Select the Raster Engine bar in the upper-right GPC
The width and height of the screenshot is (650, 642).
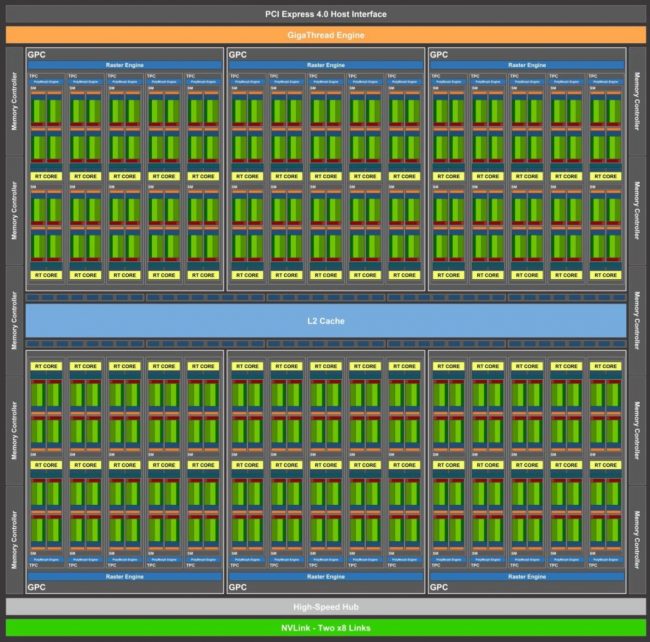click(527, 65)
